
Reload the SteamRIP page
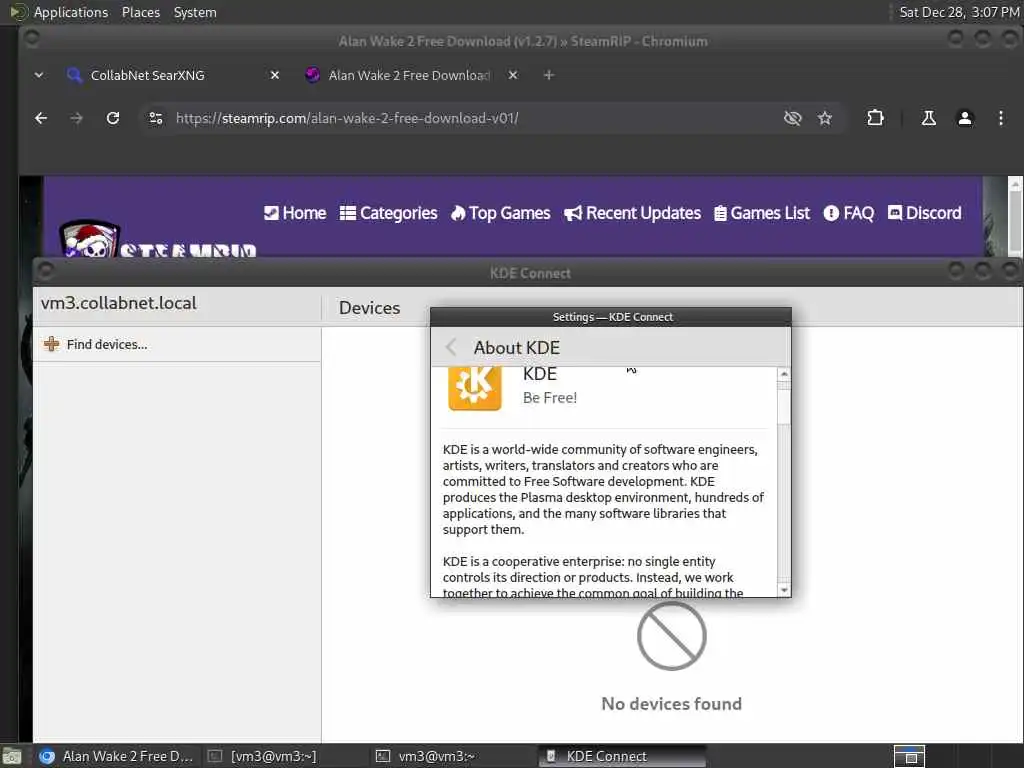tap(113, 118)
